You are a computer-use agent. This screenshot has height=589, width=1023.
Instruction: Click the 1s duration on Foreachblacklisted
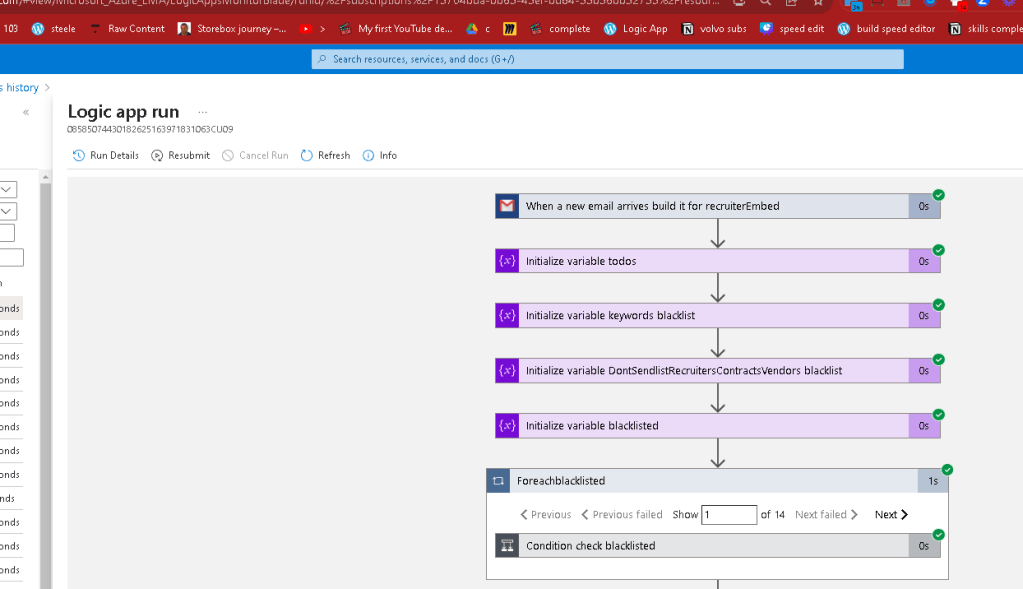pyautogui.click(x=933, y=481)
